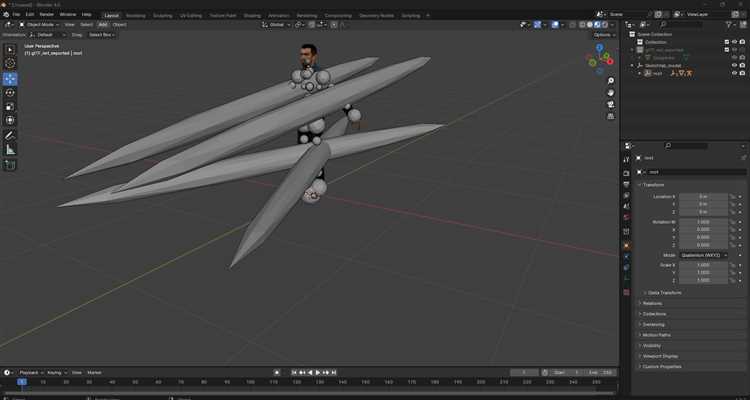The width and height of the screenshot is (750, 400).
Task: Toggle Collection exclude checkbox in outliner
Action: click(x=727, y=42)
